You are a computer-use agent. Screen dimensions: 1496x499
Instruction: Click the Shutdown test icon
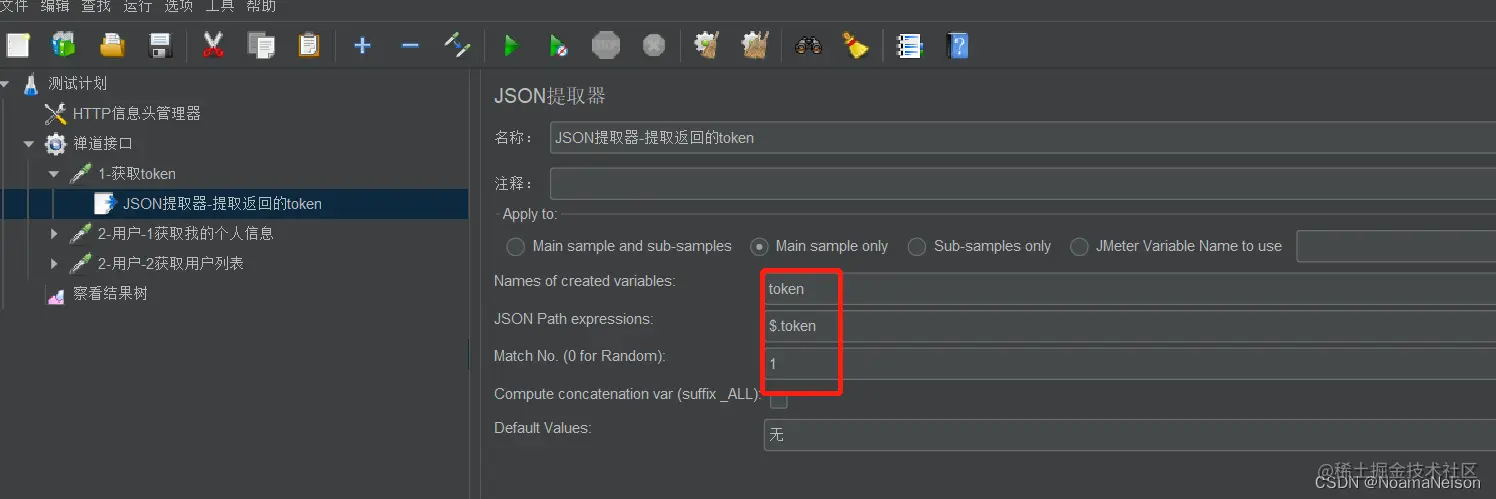(654, 45)
